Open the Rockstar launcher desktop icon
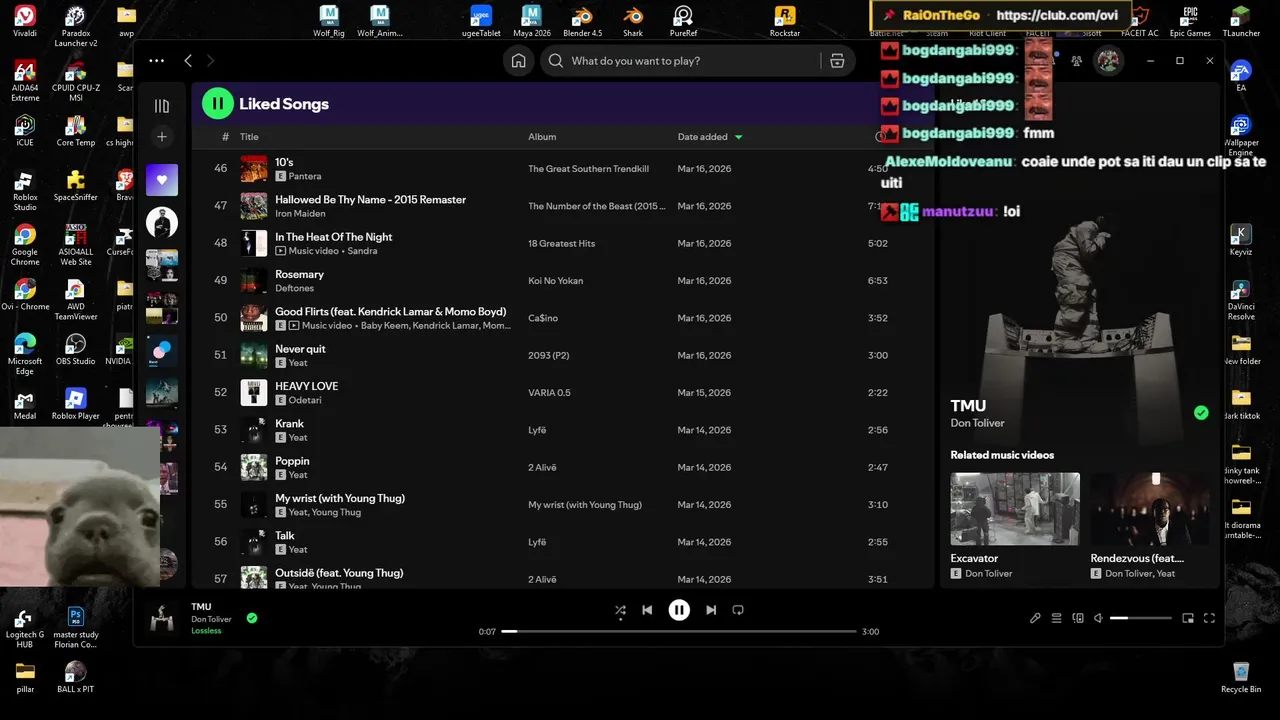1280x720 pixels. (x=785, y=22)
